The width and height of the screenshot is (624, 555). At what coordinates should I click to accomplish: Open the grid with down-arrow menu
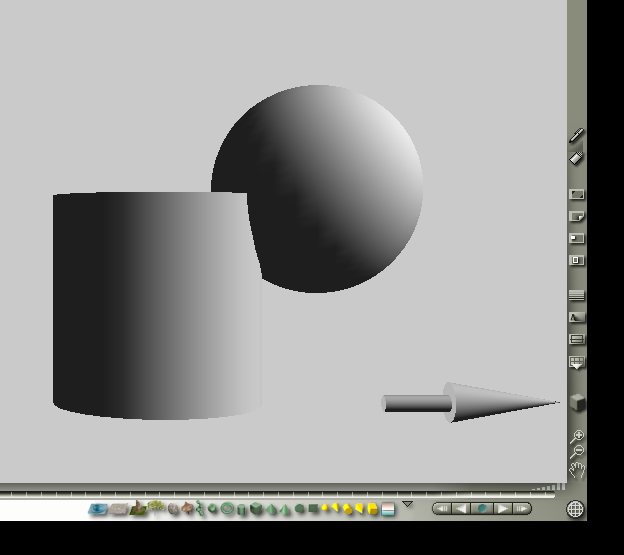tap(577, 362)
